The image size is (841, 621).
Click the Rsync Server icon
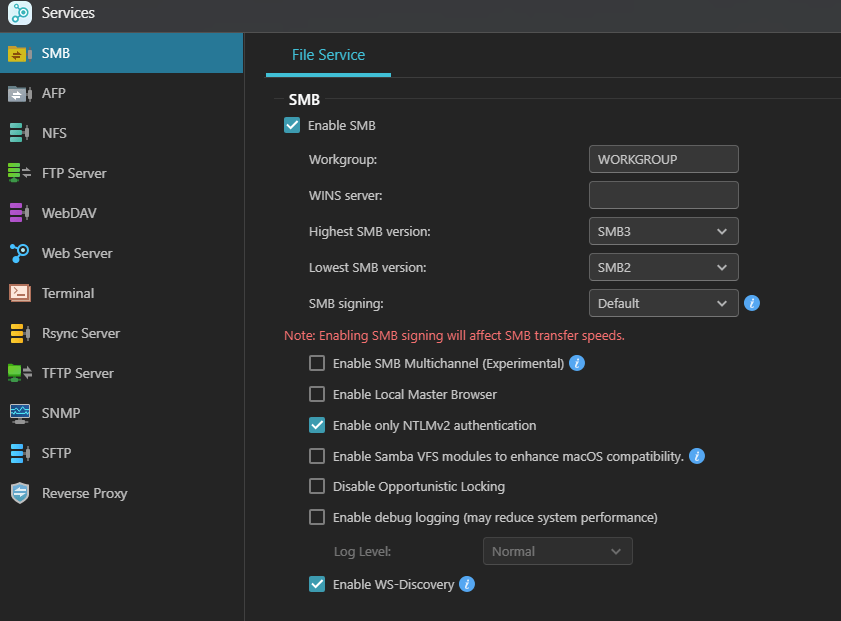20,333
